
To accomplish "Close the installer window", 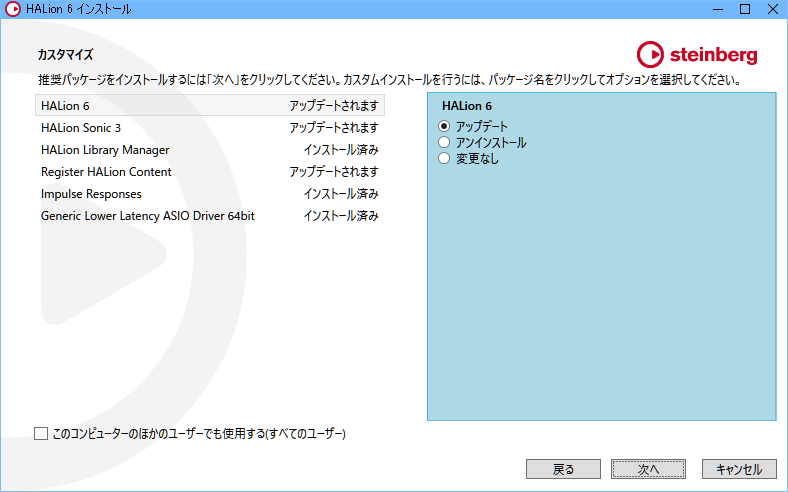I will pyautogui.click(x=773, y=9).
